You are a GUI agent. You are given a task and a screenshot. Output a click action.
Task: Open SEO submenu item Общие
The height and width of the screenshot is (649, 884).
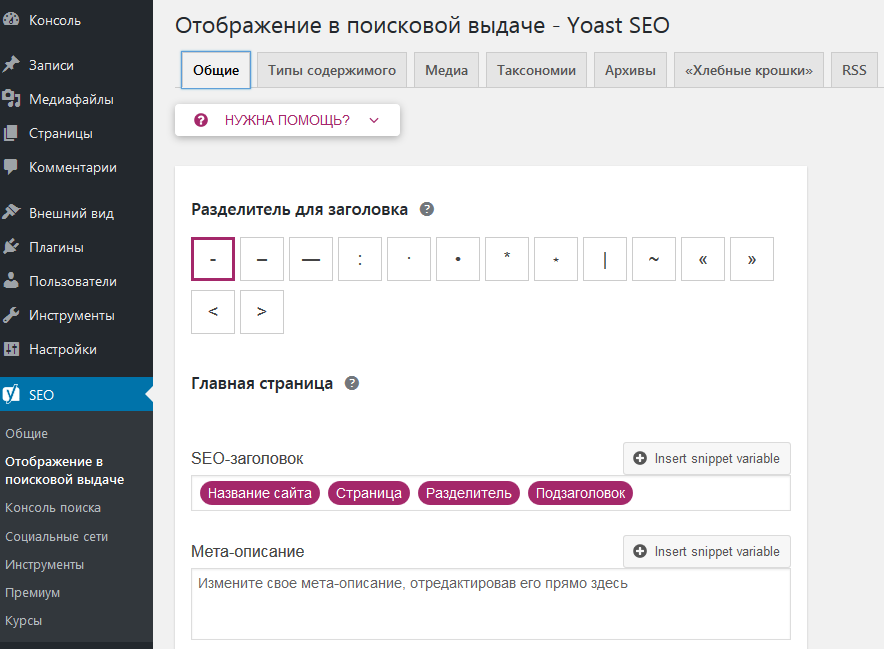pyautogui.click(x=26, y=434)
